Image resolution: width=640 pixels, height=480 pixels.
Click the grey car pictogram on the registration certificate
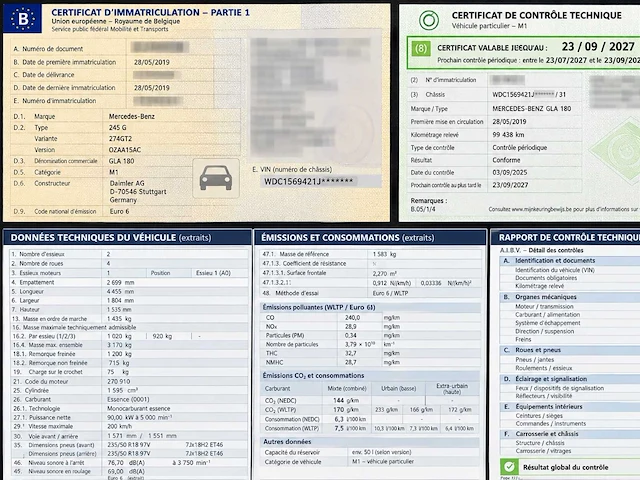[216, 178]
